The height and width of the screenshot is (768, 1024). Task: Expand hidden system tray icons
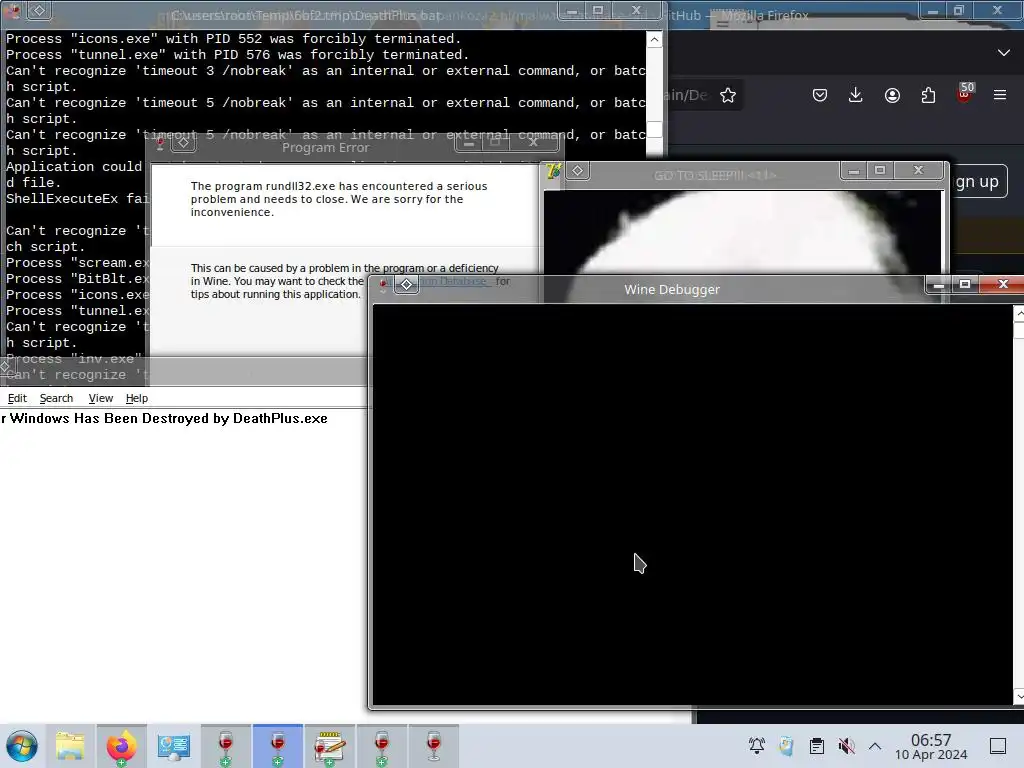(875, 746)
